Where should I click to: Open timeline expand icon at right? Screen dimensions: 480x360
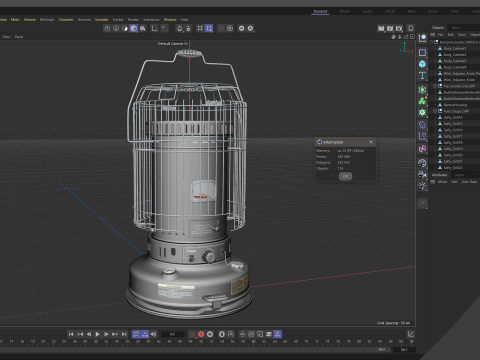pos(411,334)
